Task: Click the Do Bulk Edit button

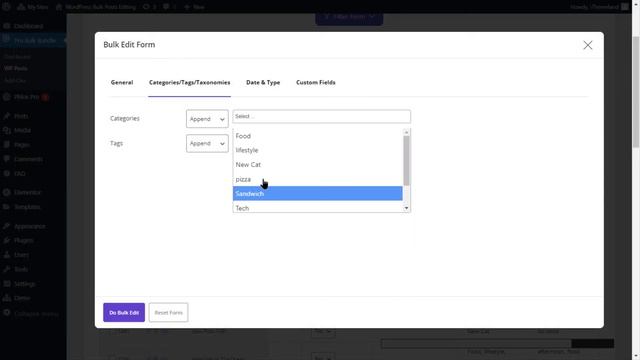Action: (124, 312)
